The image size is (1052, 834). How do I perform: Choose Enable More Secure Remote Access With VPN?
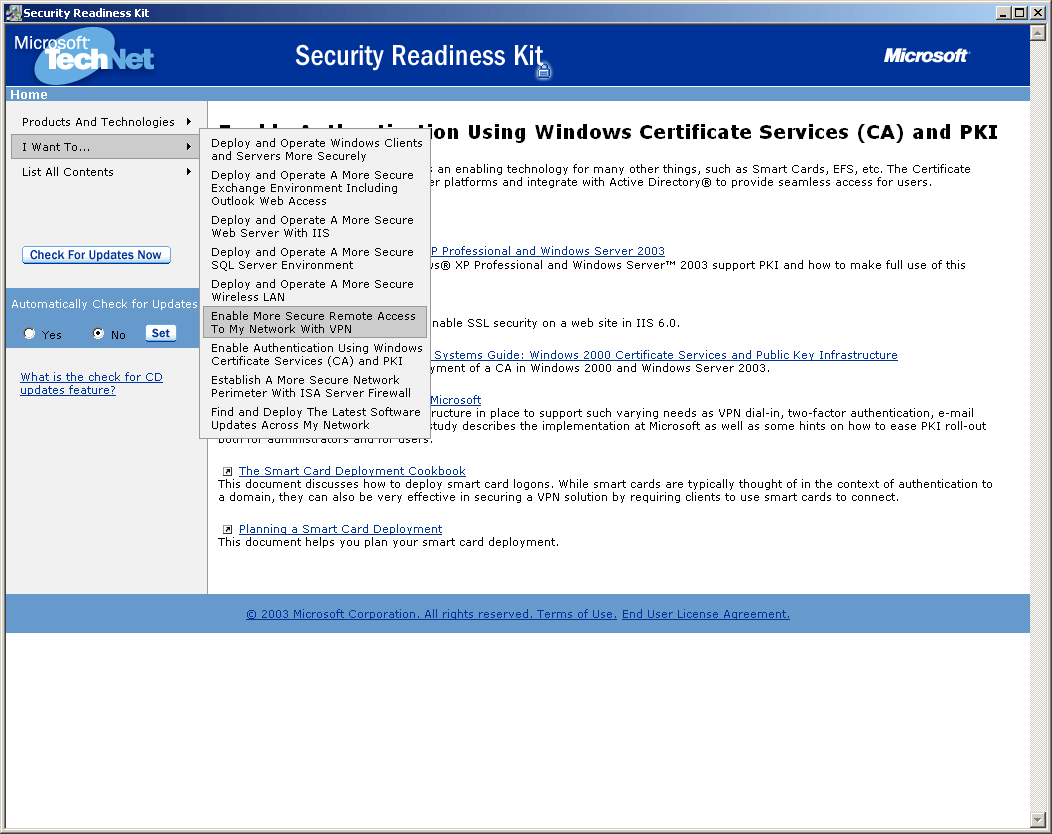[x=315, y=323]
